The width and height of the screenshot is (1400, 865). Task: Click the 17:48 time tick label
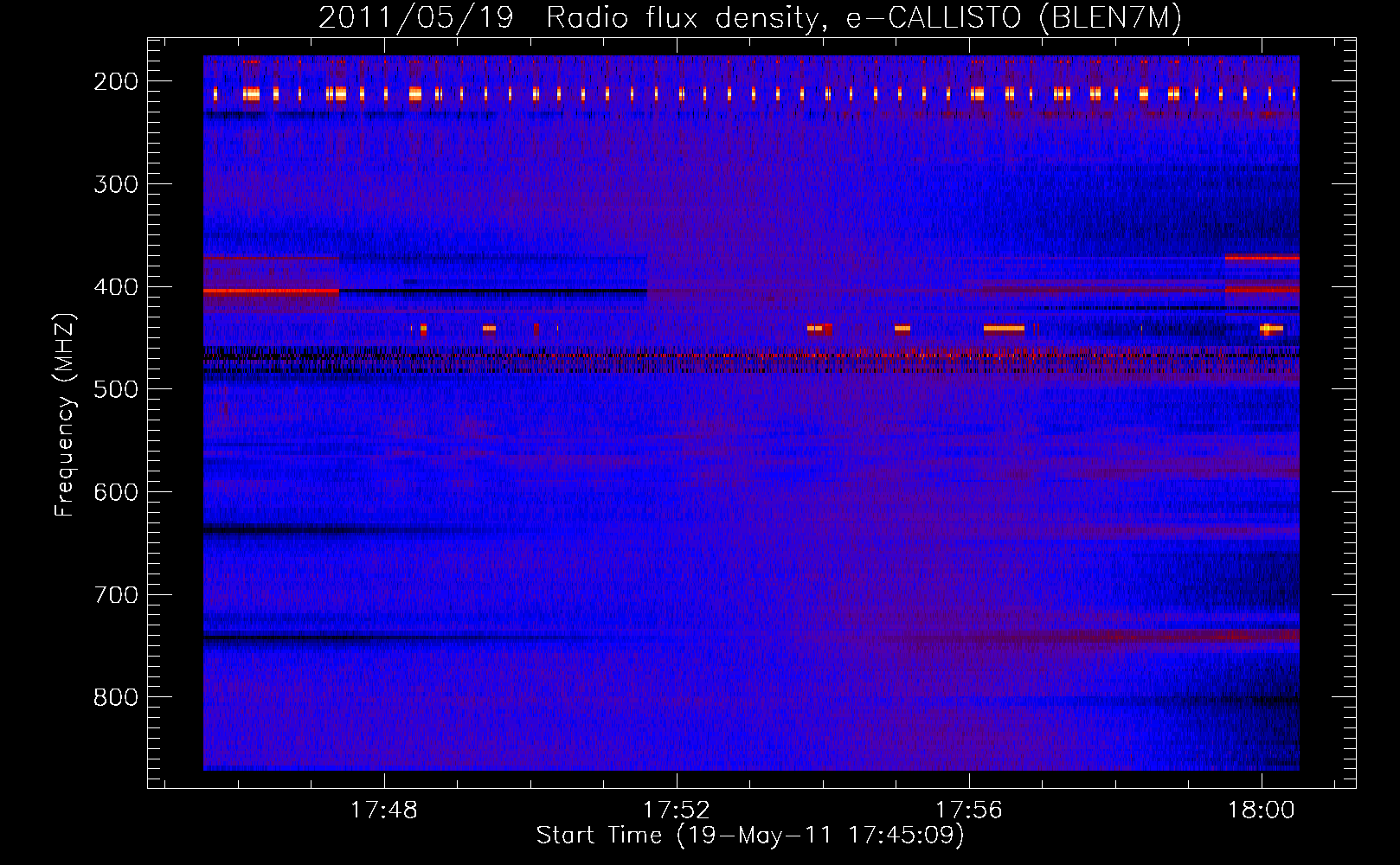click(383, 810)
